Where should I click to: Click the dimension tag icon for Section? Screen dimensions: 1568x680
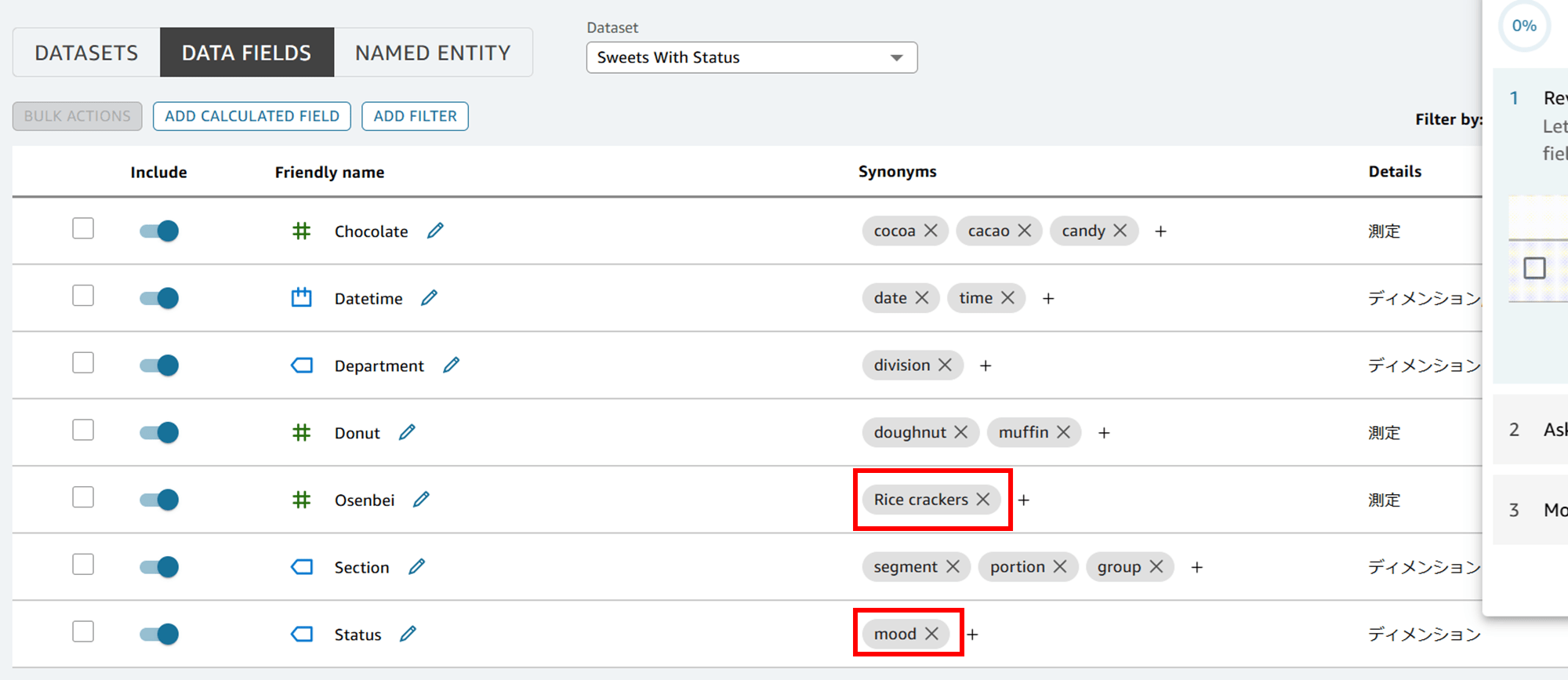click(301, 567)
